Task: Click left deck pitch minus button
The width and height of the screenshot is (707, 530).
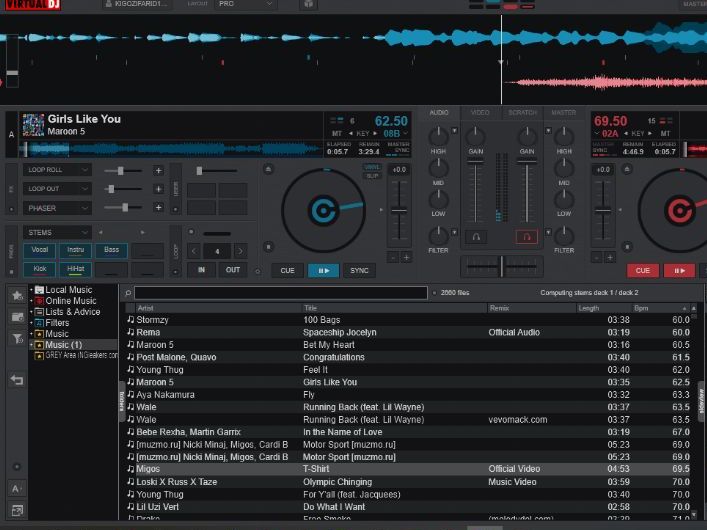Action: (393, 257)
